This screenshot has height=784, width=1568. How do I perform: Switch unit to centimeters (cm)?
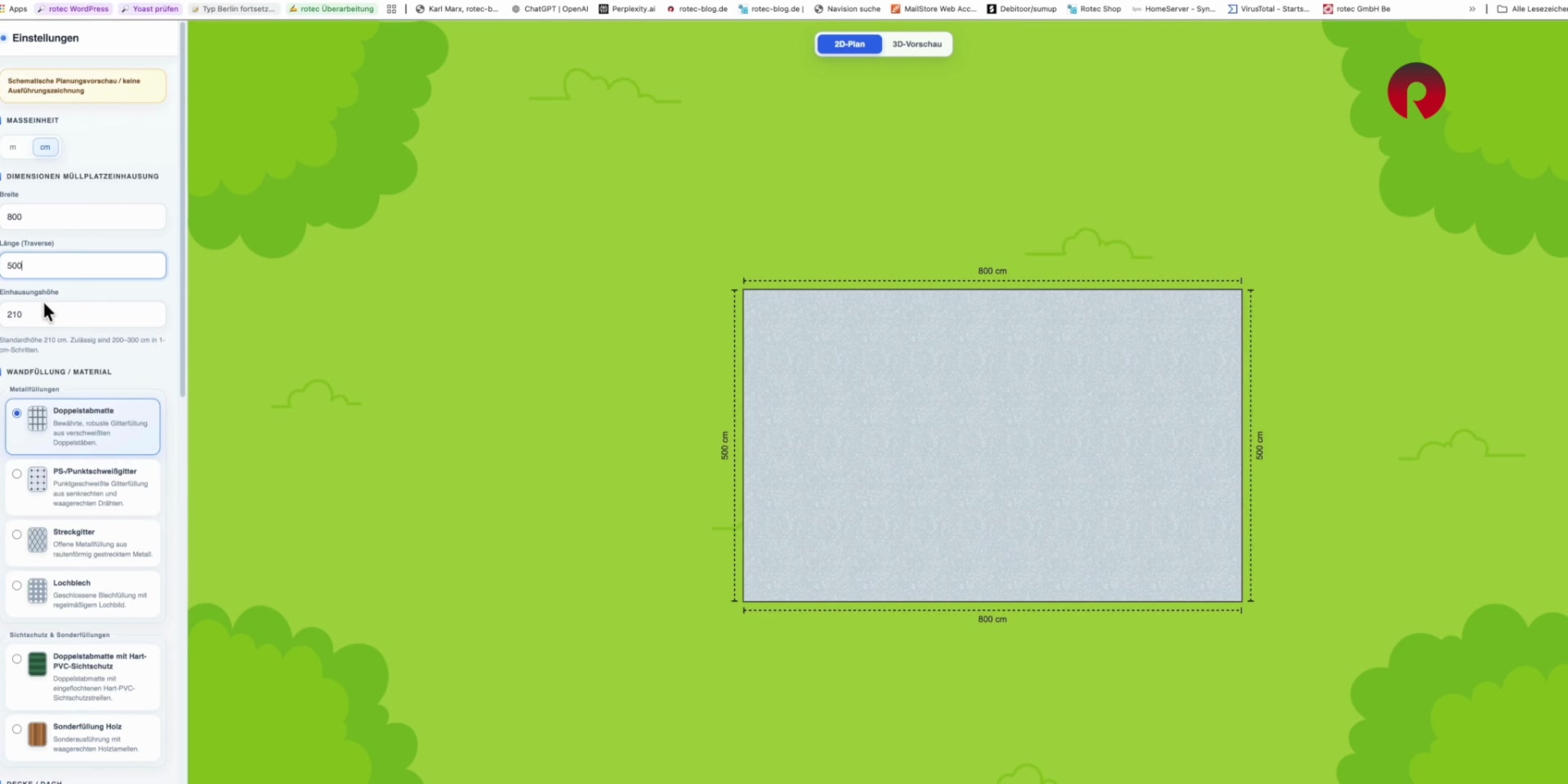pos(45,147)
